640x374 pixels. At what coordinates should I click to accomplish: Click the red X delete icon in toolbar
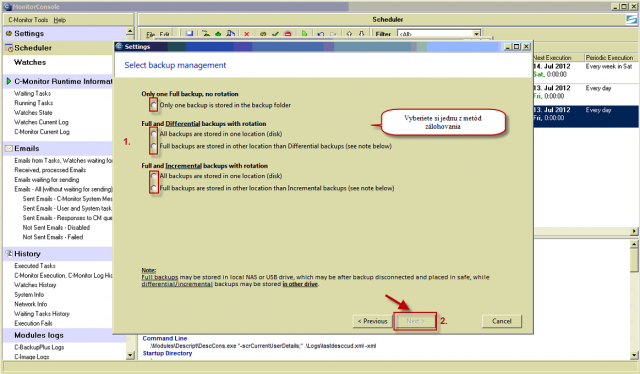click(247, 34)
